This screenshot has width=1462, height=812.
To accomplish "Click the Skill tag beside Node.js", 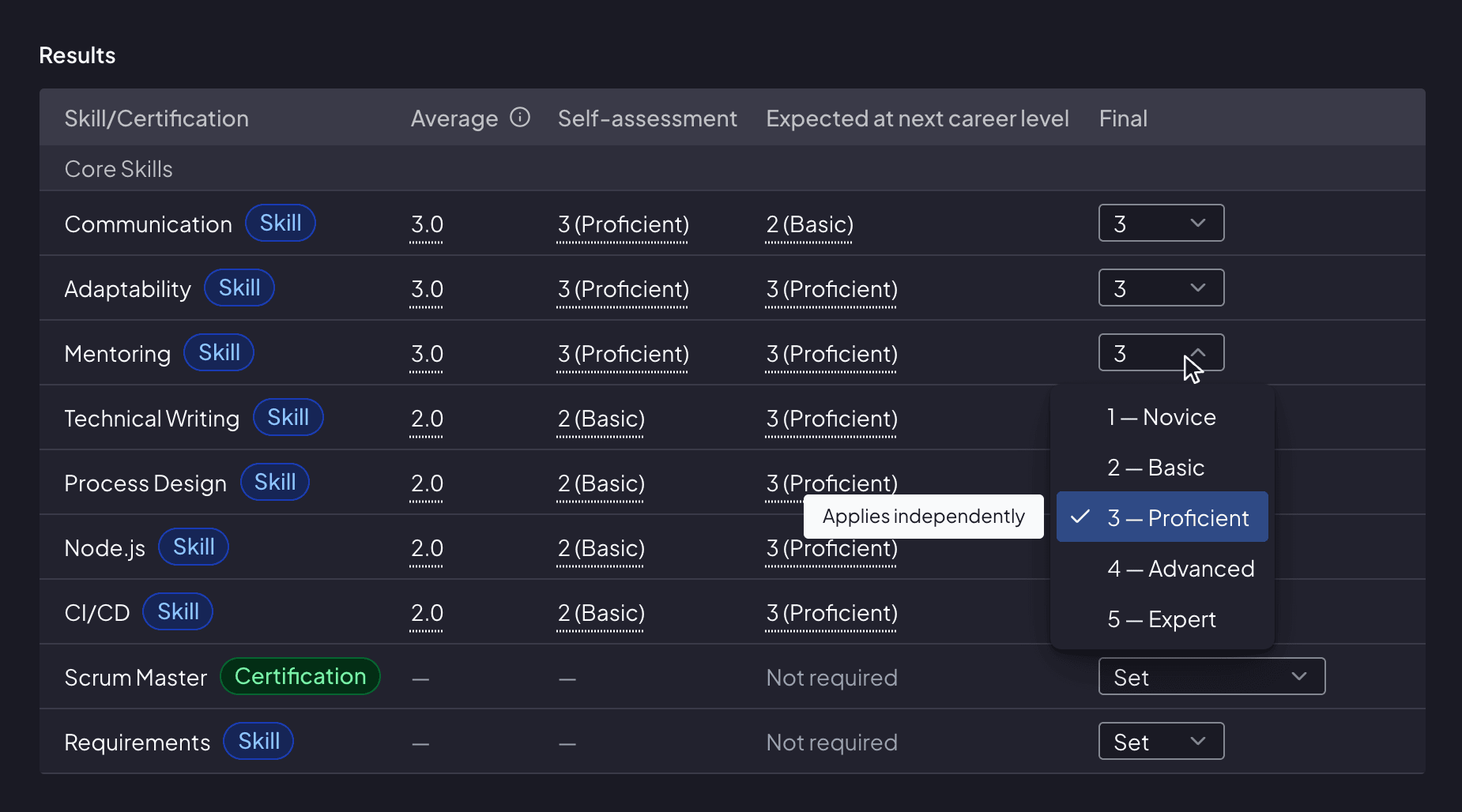I will click(x=194, y=547).
